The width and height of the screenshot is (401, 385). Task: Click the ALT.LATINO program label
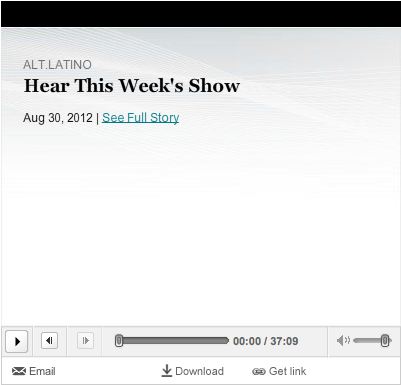click(x=57, y=65)
